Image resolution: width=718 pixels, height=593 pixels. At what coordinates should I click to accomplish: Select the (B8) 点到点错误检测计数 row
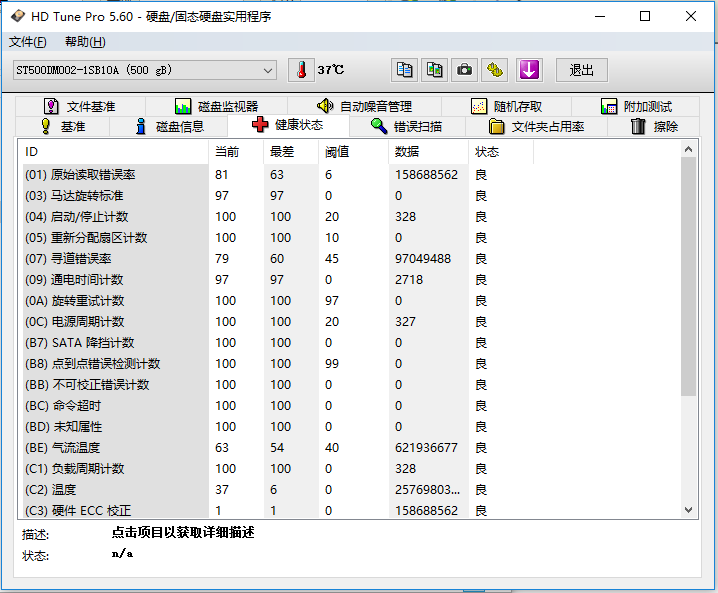click(x=277, y=364)
